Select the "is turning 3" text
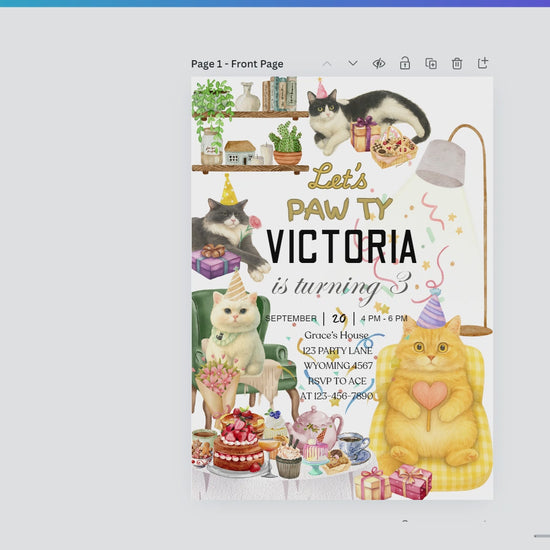This screenshot has width=550, height=550. coord(341,286)
